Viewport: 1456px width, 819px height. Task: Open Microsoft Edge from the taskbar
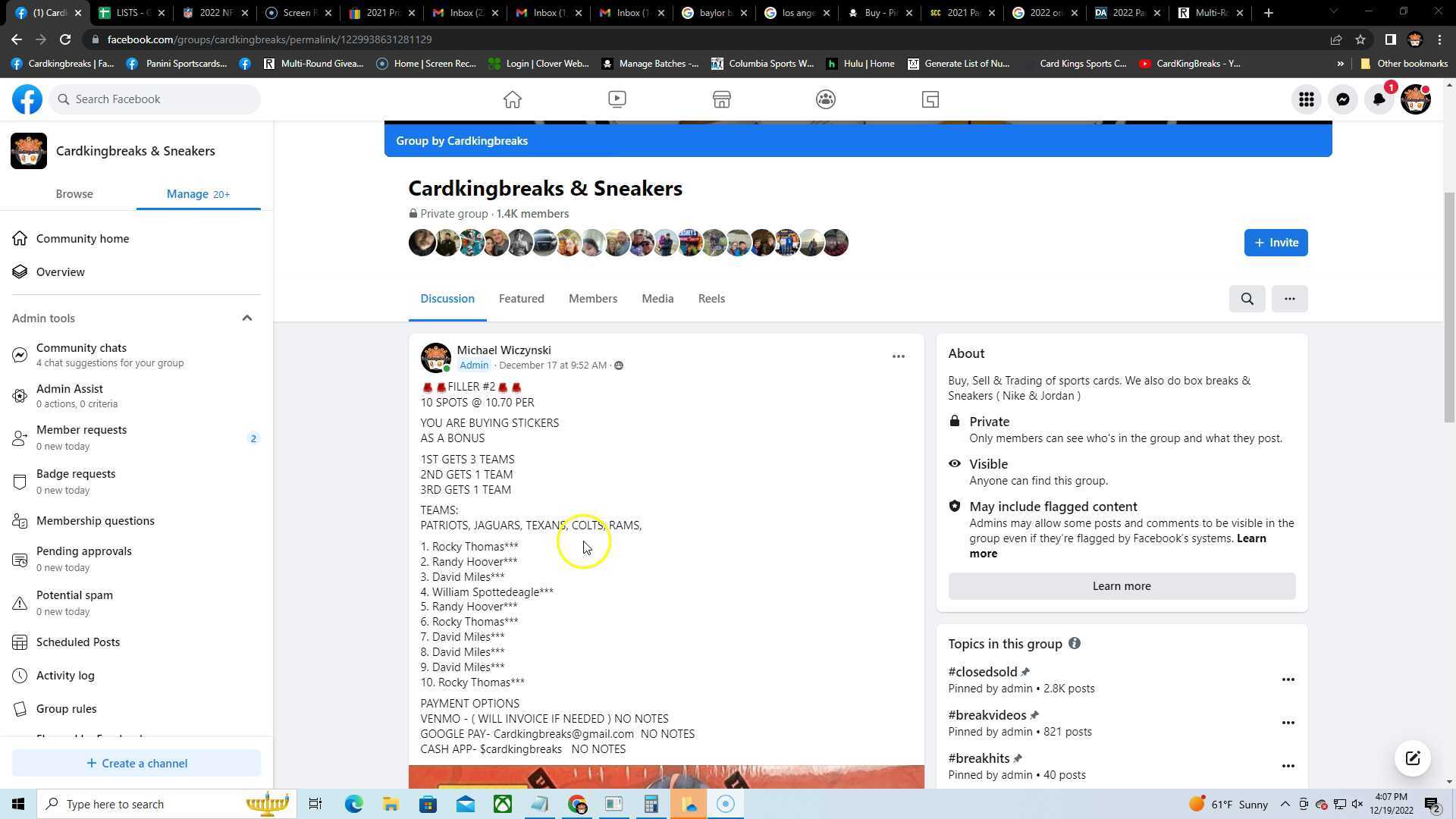click(353, 804)
